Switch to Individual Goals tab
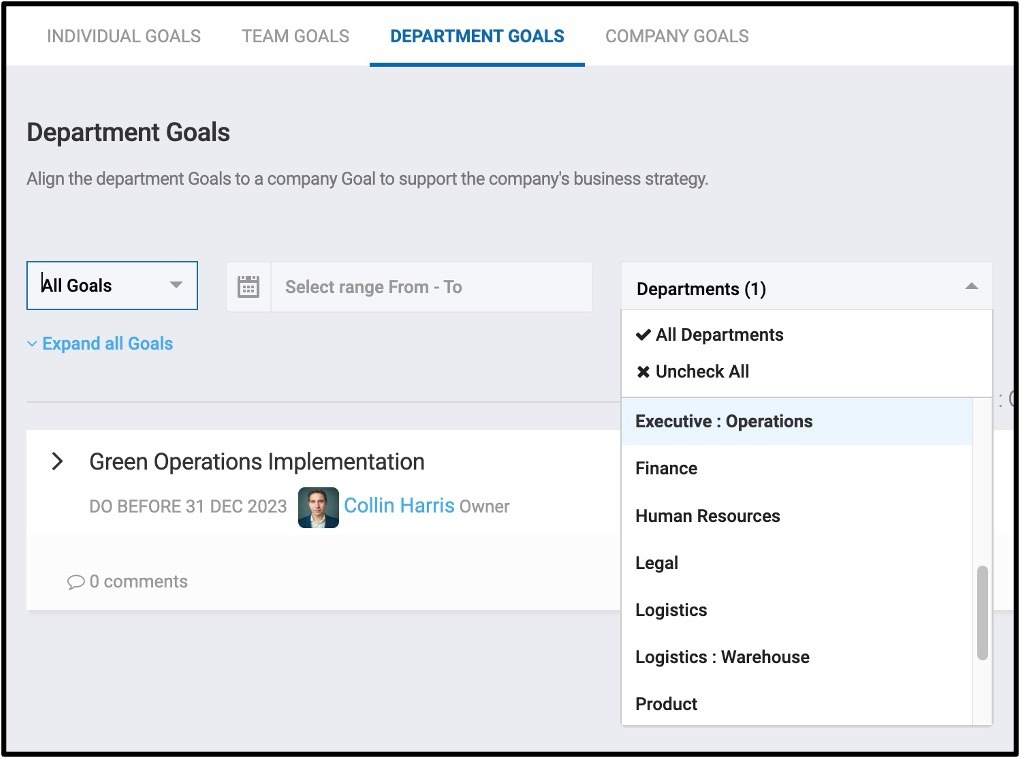This screenshot has height=758, width=1020. (124, 36)
